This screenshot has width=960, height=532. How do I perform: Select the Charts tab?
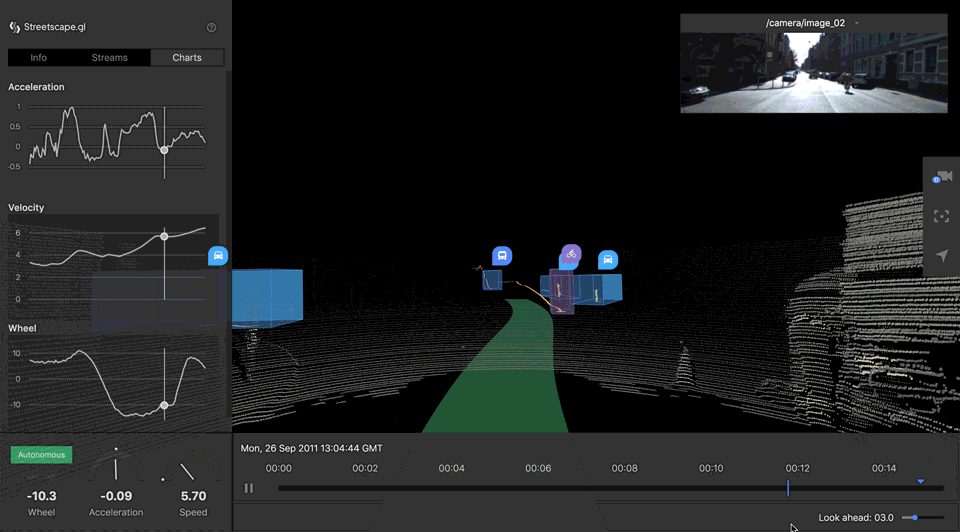pyautogui.click(x=187, y=58)
